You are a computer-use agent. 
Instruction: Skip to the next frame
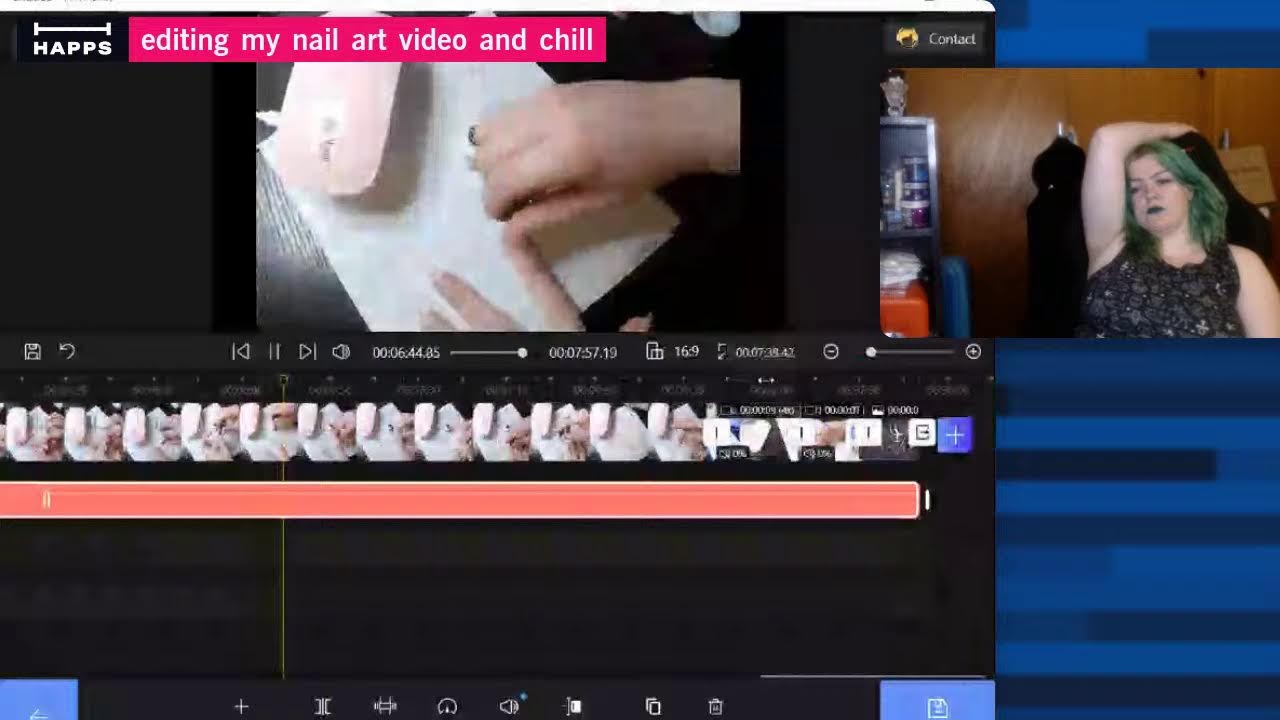tap(308, 352)
